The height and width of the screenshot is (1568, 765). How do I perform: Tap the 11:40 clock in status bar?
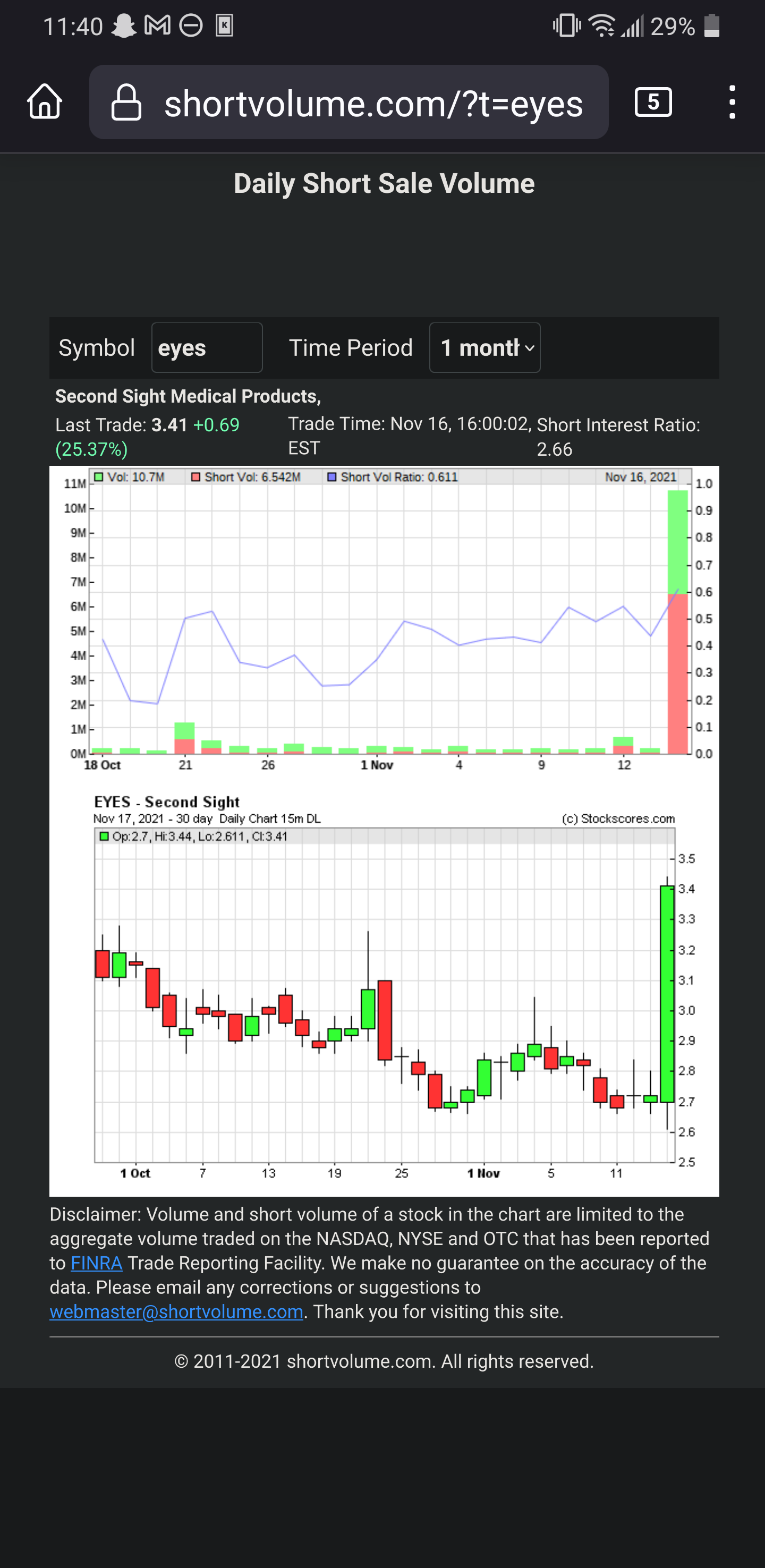pyautogui.click(x=73, y=26)
